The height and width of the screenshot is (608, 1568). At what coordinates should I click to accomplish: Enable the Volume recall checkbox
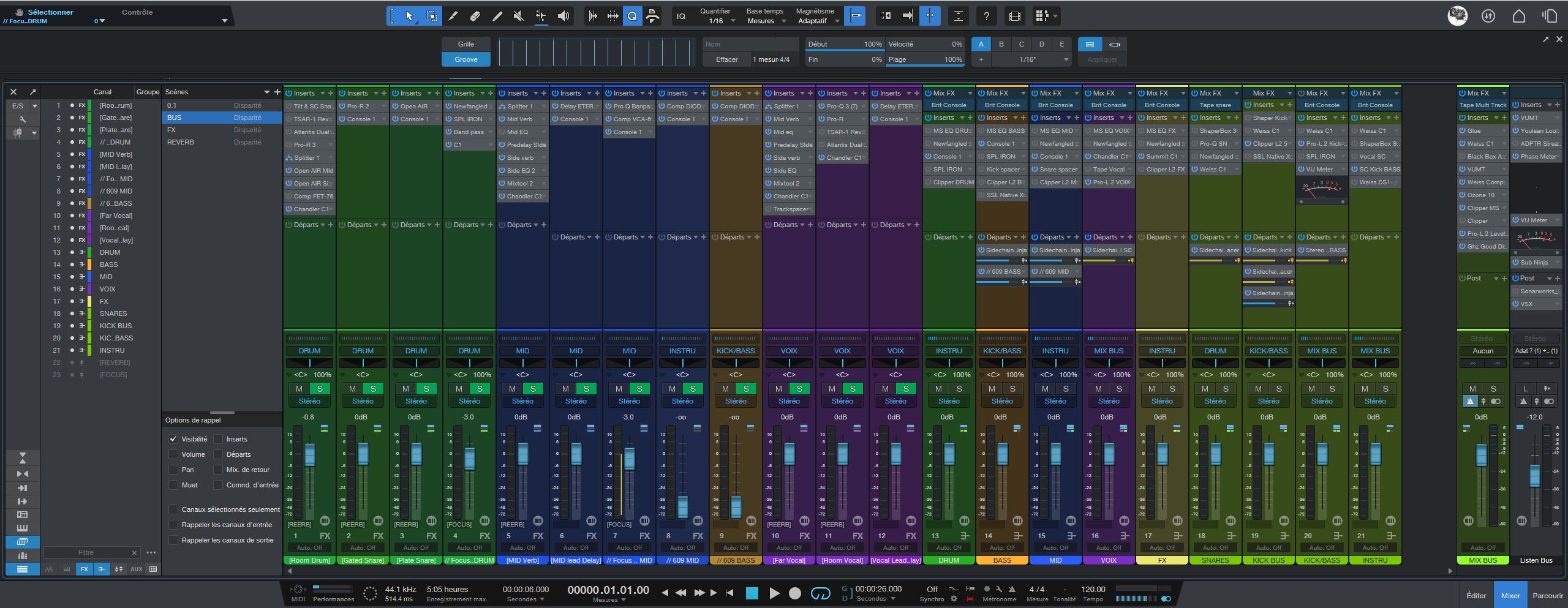pos(173,454)
